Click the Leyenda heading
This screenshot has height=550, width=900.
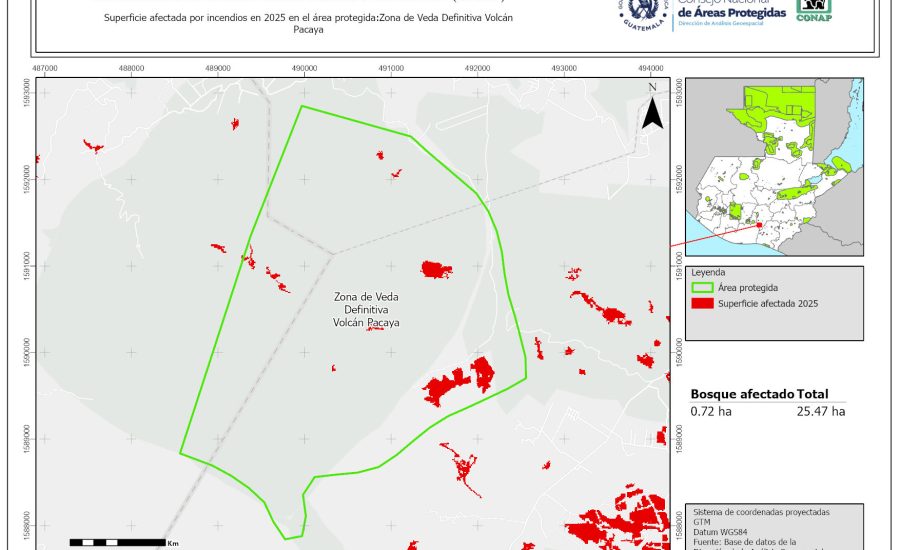coord(708,272)
